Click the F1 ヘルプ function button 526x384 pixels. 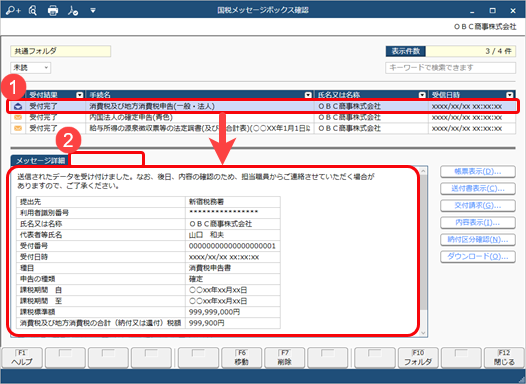[x=22, y=358]
